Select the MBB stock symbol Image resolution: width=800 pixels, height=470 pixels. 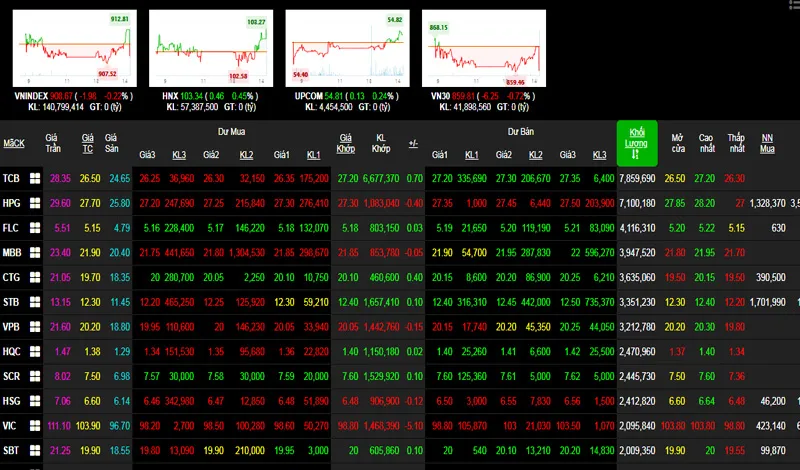point(12,253)
